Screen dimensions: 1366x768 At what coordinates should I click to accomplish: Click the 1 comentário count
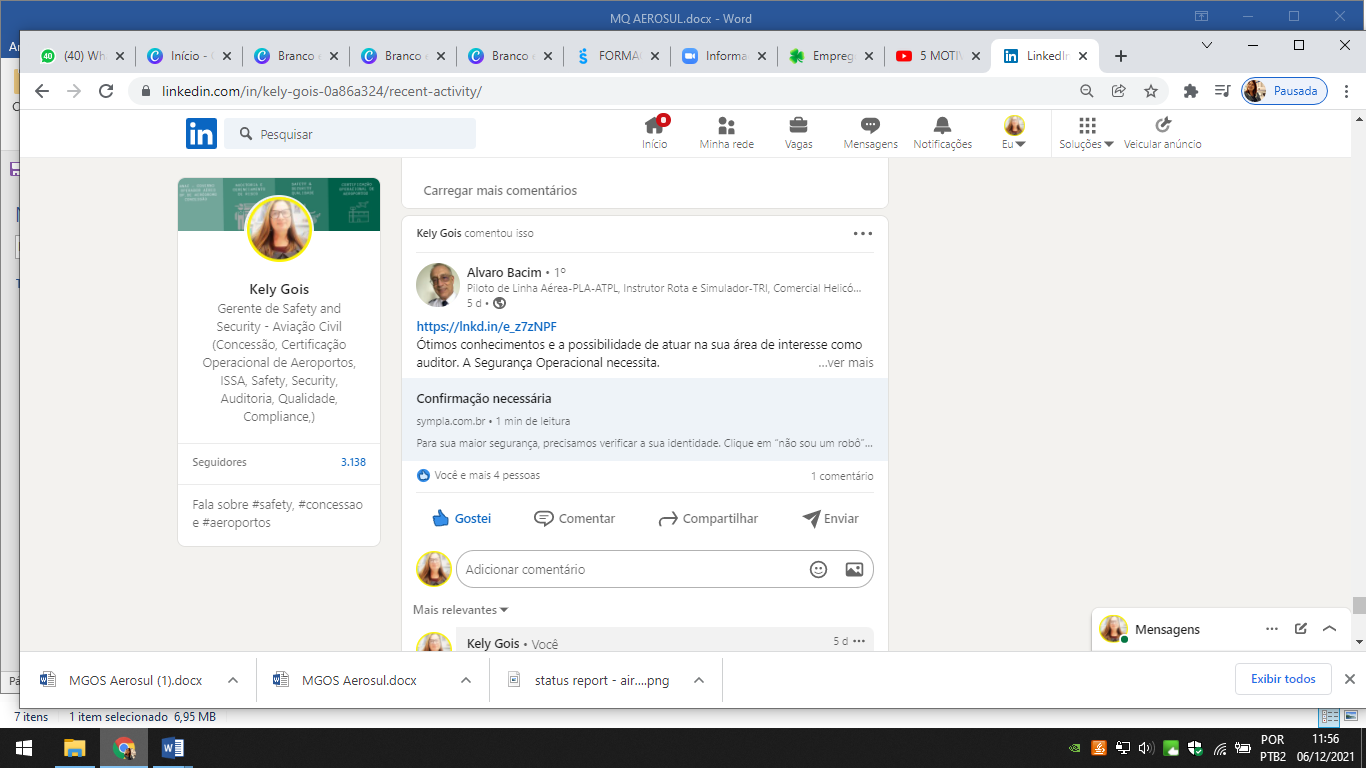point(842,476)
